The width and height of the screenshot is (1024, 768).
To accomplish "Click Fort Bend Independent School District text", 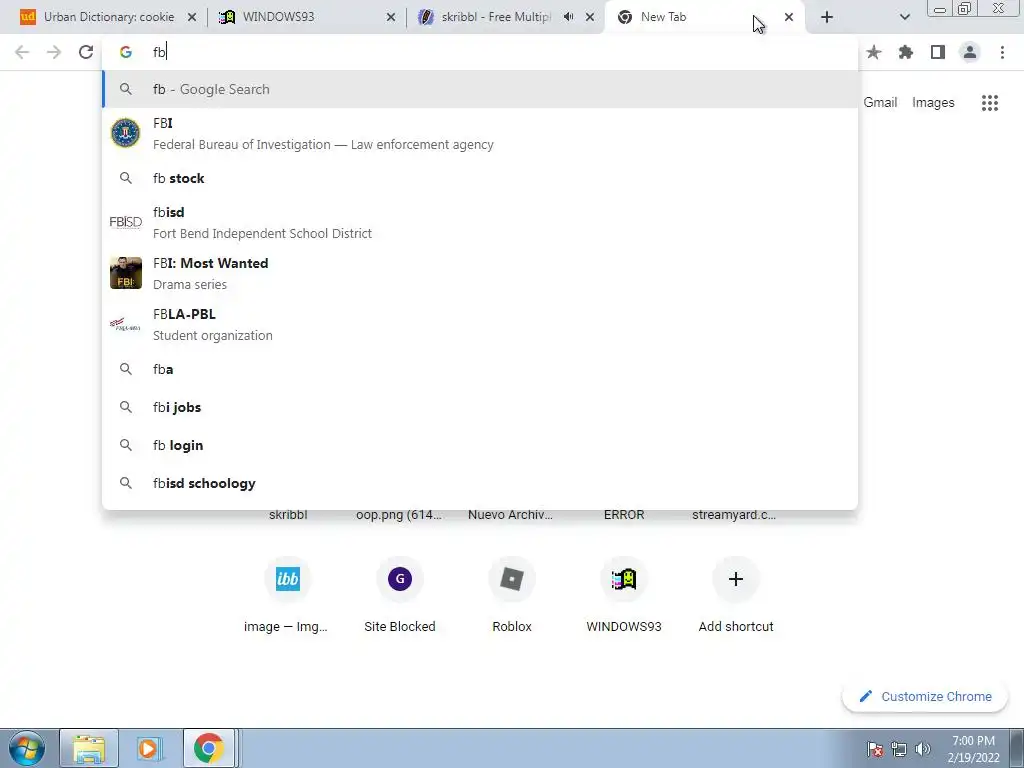I will (262, 233).
